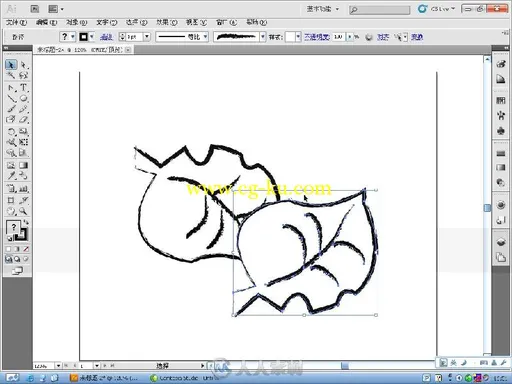This screenshot has height=384, width=512.
Task: Open the Arrange Documents dropdown
Action: (x=56, y=9)
